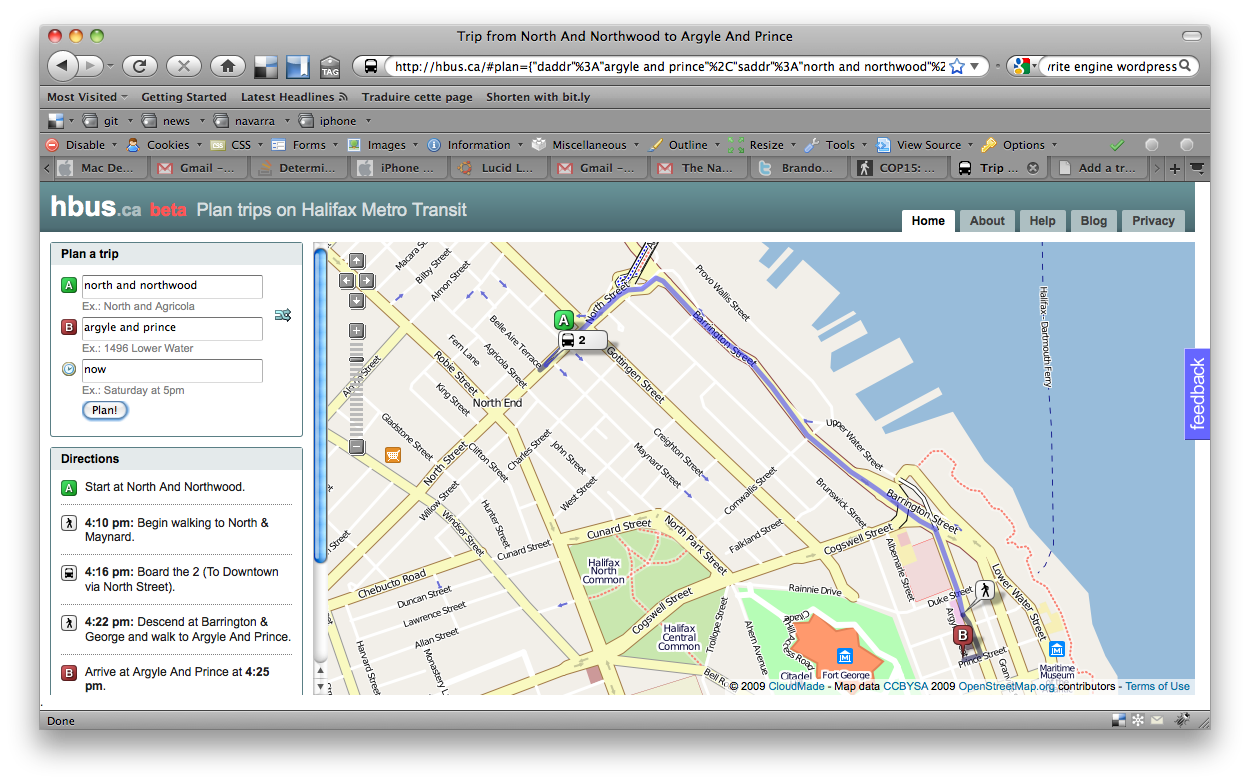Click the search magnifier icon

tap(1185, 66)
